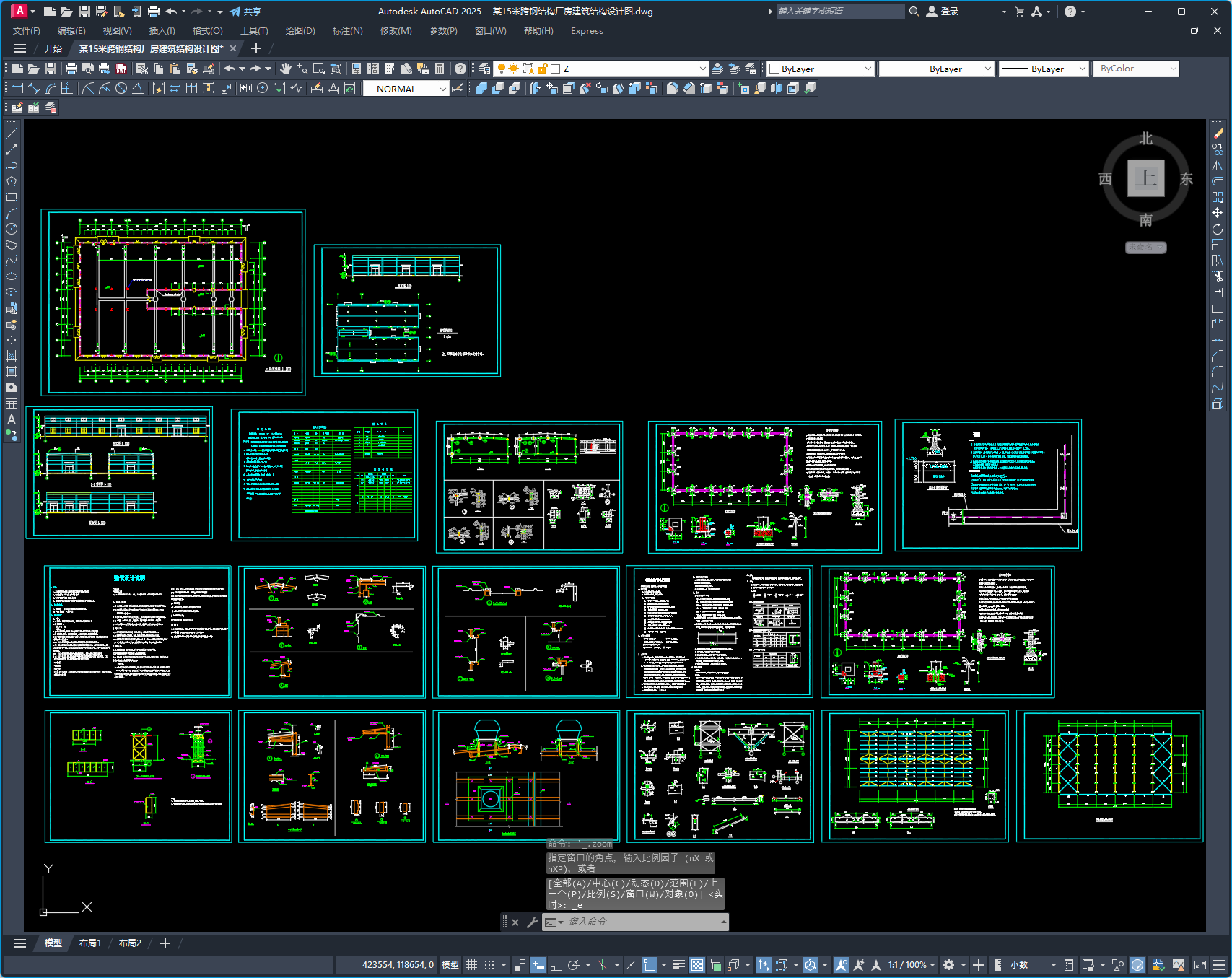Toggle ortho mode in status bar
This screenshot has width=1232, height=978.
pos(556,965)
